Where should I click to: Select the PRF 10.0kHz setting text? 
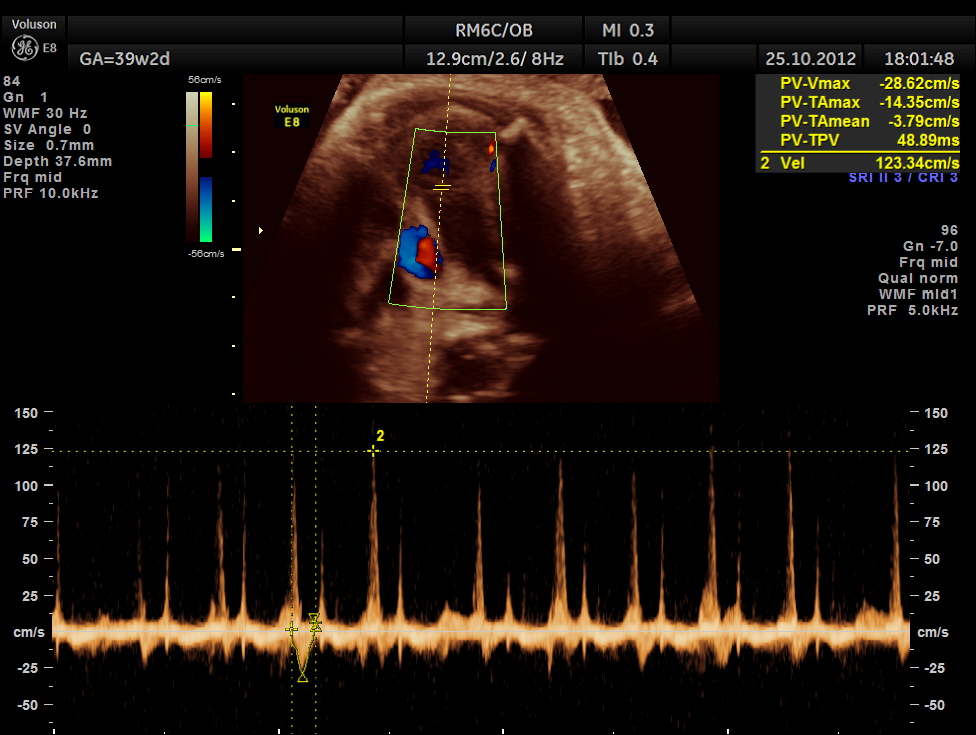pos(51,193)
